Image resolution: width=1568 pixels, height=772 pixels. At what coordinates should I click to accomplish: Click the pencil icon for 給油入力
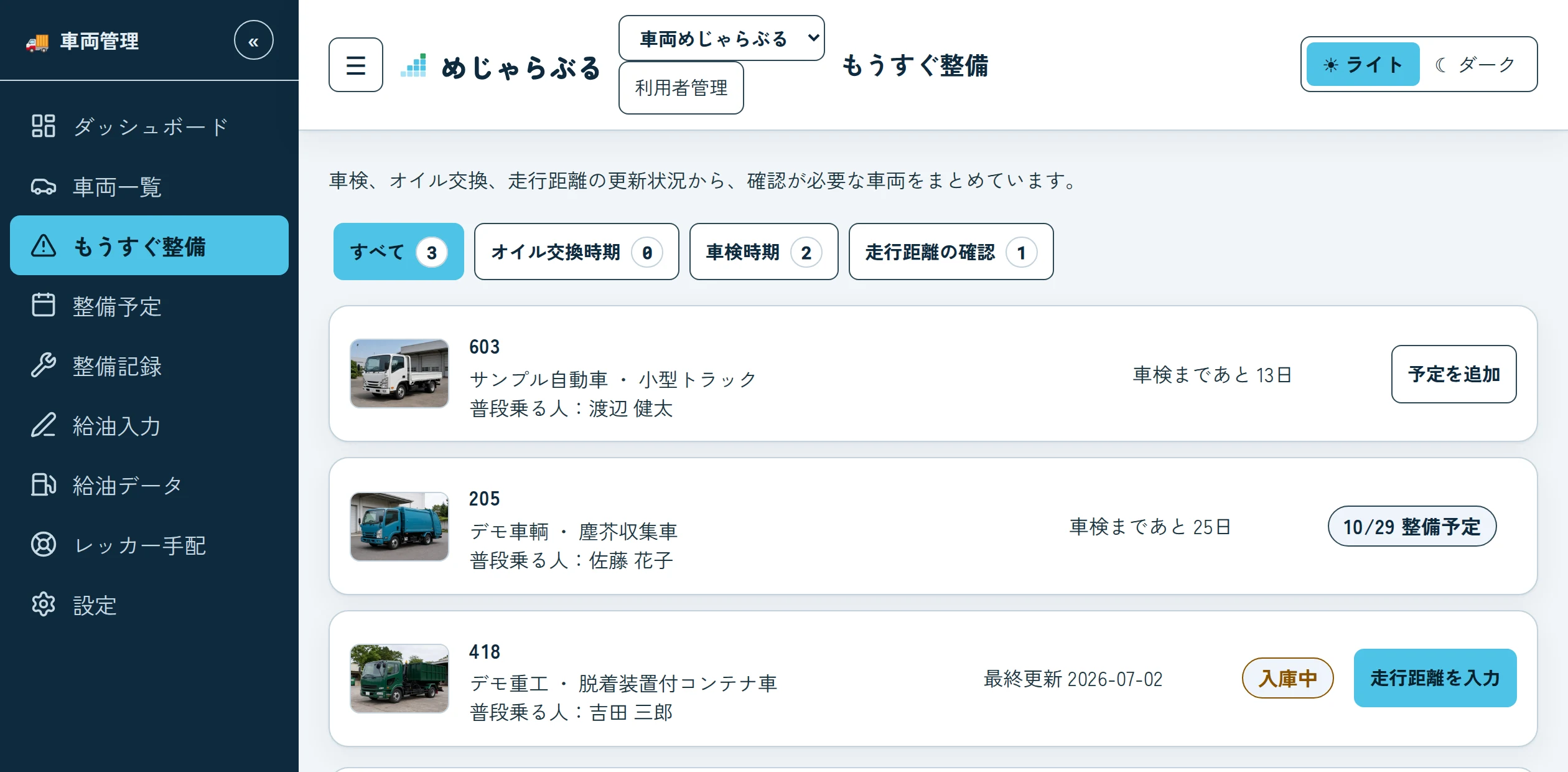click(44, 425)
